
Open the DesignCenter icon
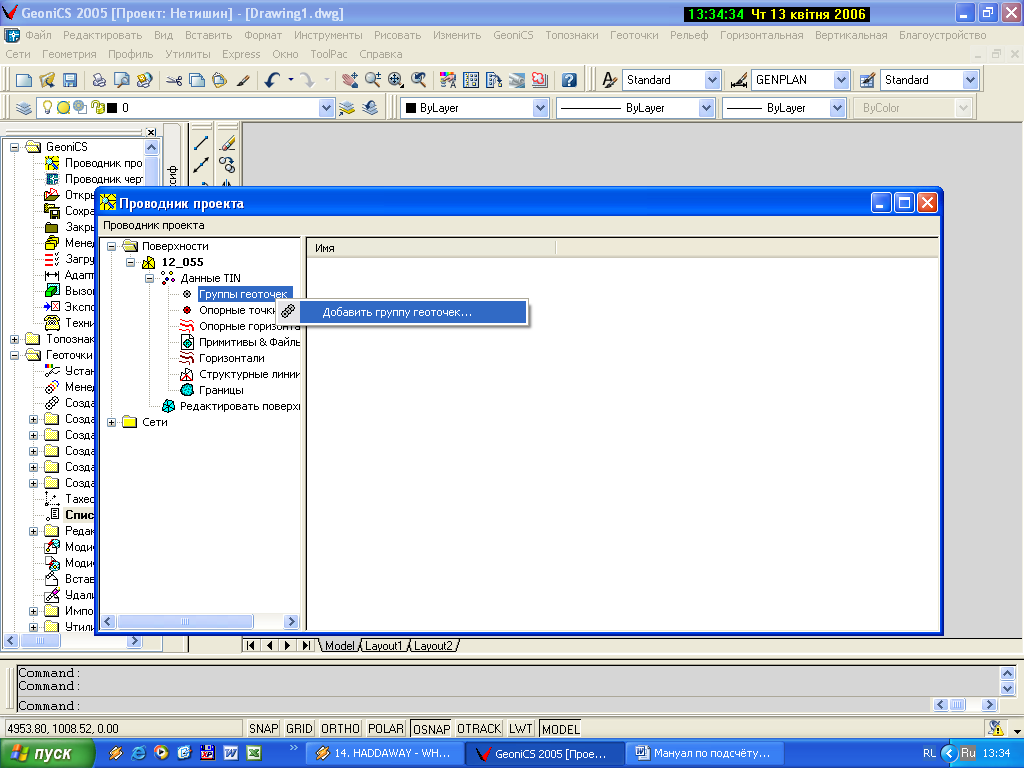click(x=471, y=80)
